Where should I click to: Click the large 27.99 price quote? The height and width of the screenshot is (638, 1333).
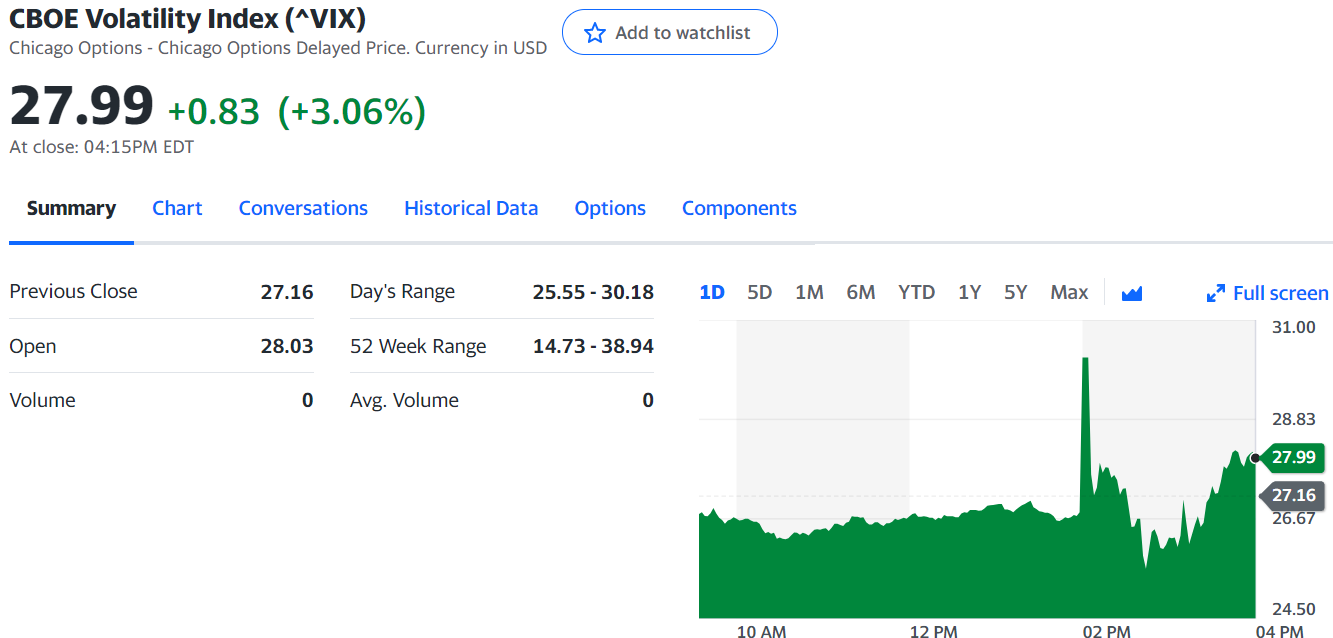[x=82, y=105]
